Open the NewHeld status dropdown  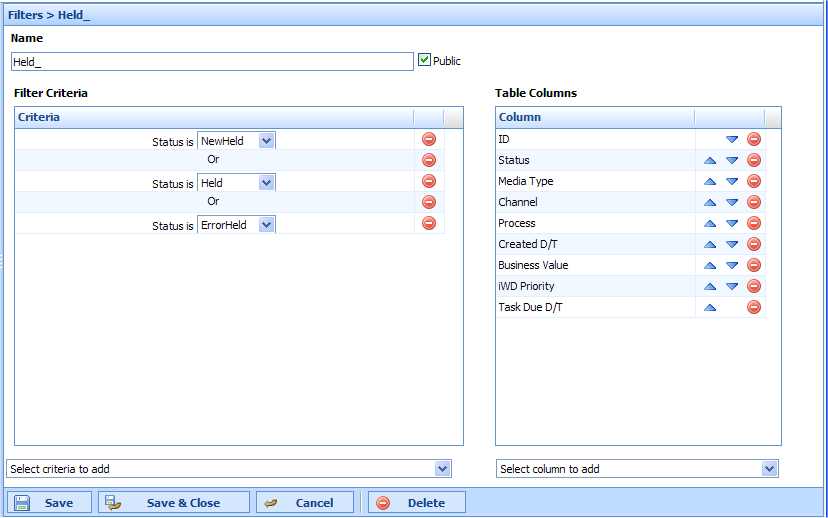pos(267,141)
